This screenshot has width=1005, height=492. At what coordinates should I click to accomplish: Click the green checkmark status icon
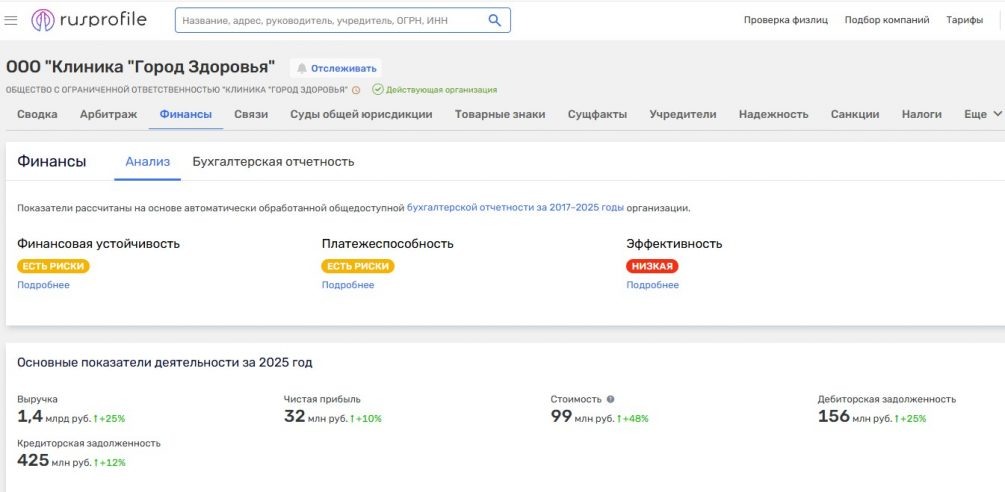[378, 90]
